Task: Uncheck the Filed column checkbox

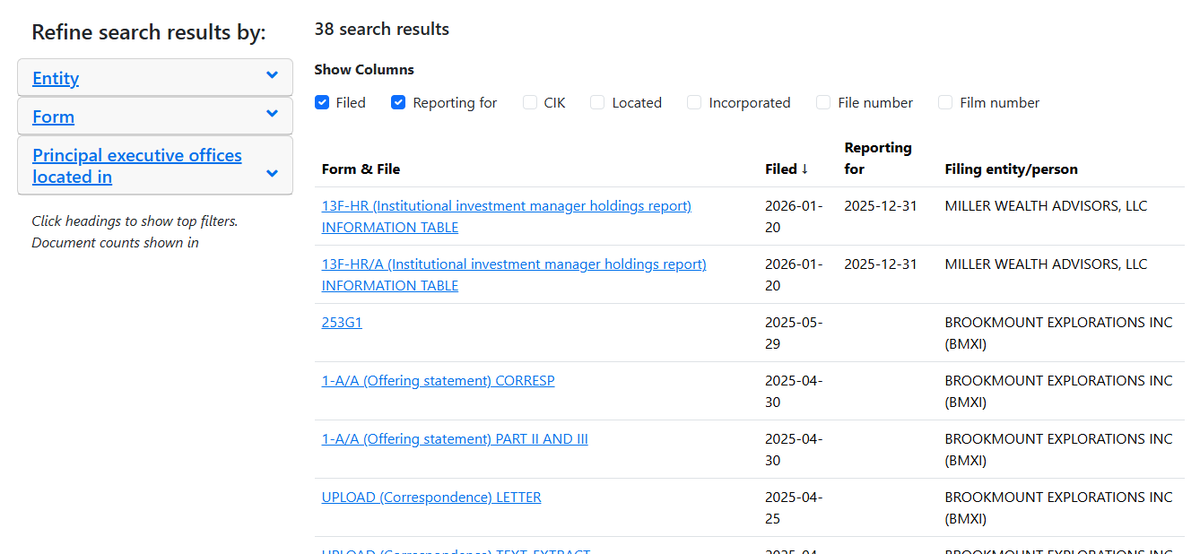Action: [322, 102]
